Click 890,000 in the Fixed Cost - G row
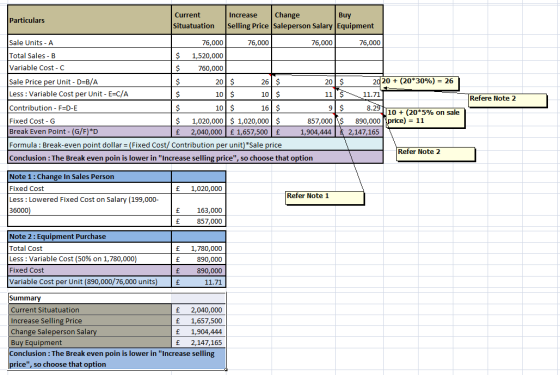This screenshot has width=560, height=375. click(x=359, y=121)
